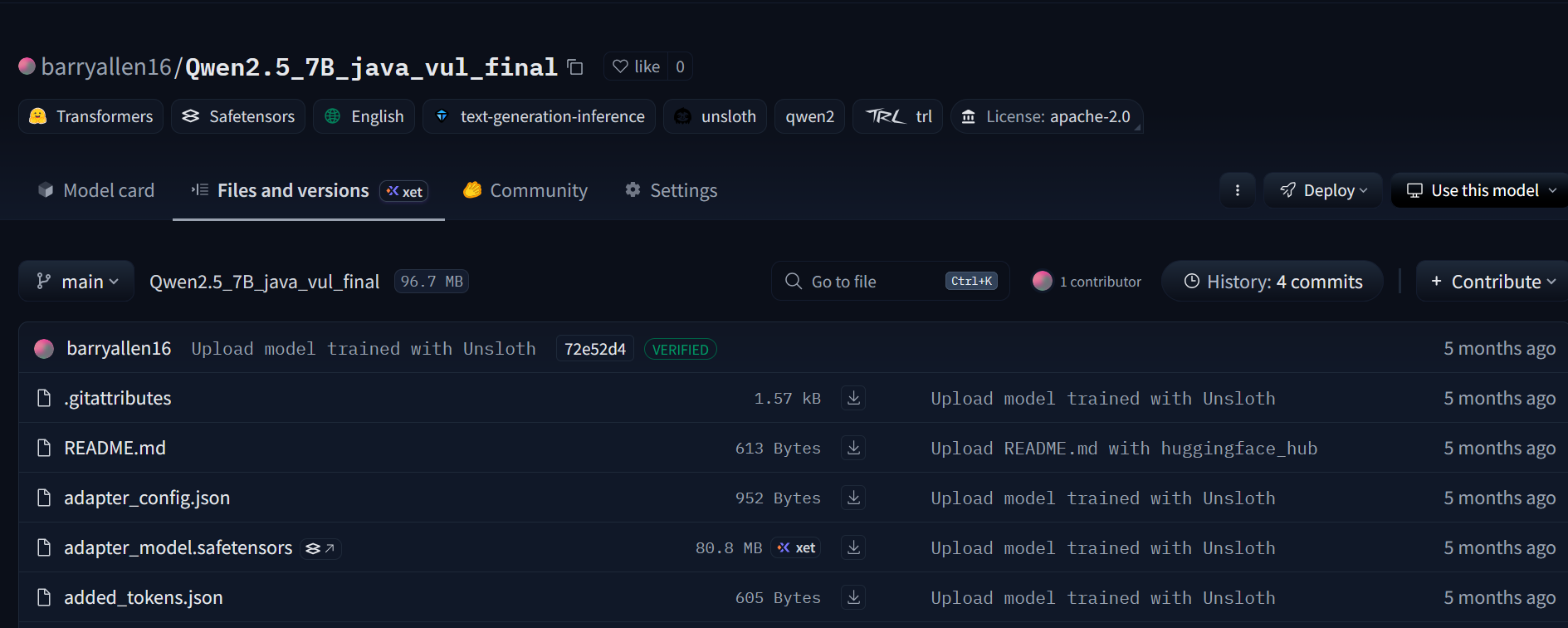Open the Deploy dropdown

point(1323,190)
